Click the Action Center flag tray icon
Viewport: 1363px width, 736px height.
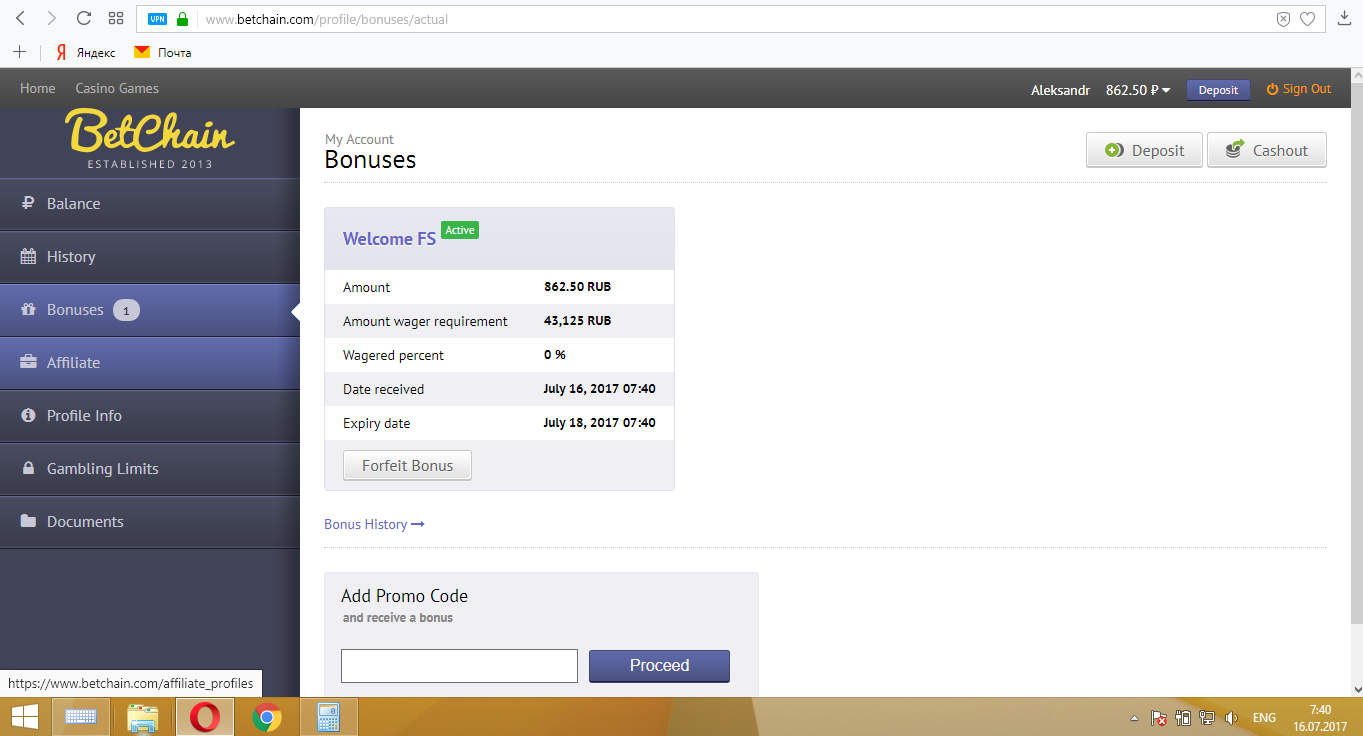tap(1159, 718)
